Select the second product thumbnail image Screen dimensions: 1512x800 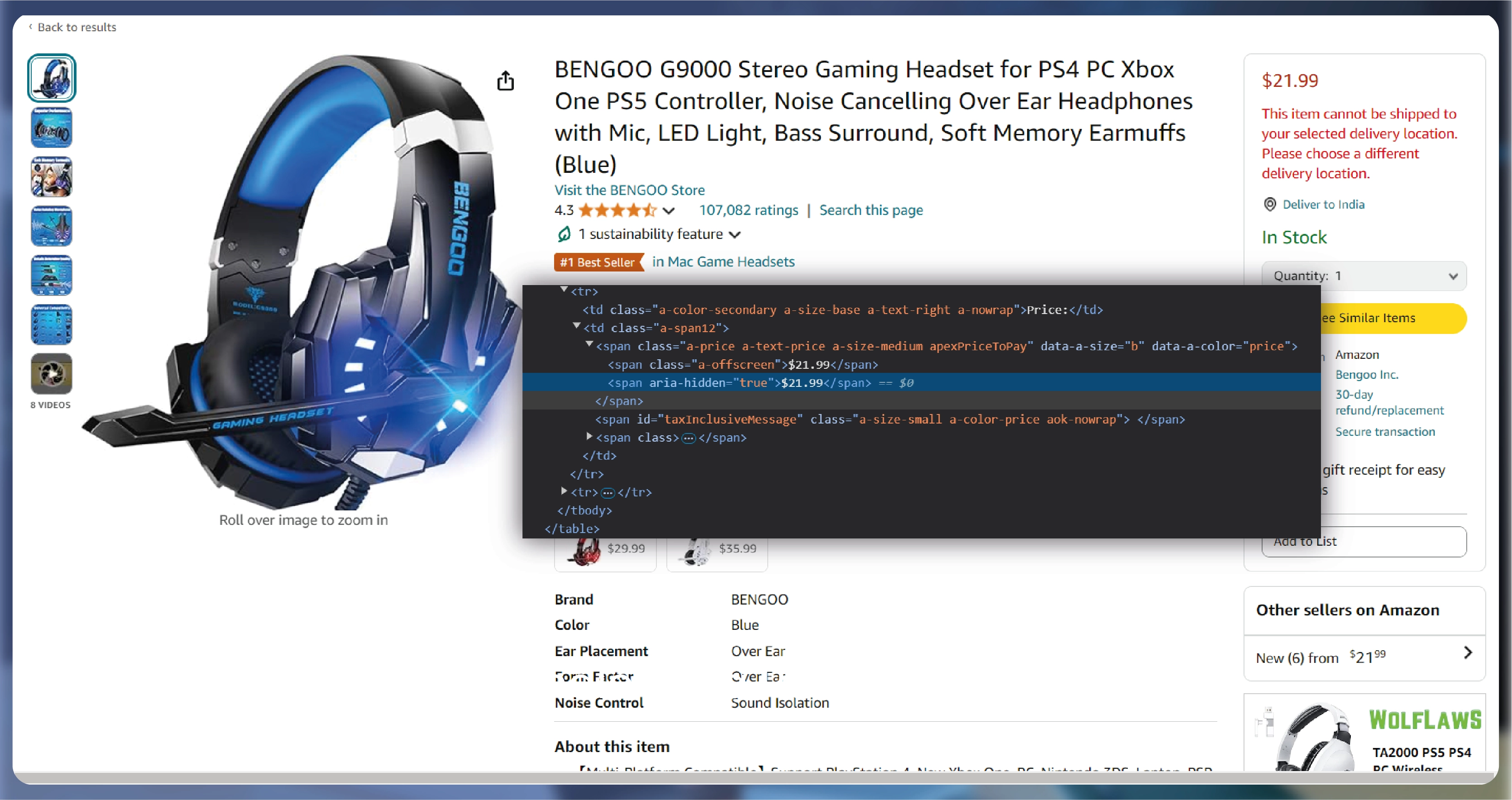(52, 127)
